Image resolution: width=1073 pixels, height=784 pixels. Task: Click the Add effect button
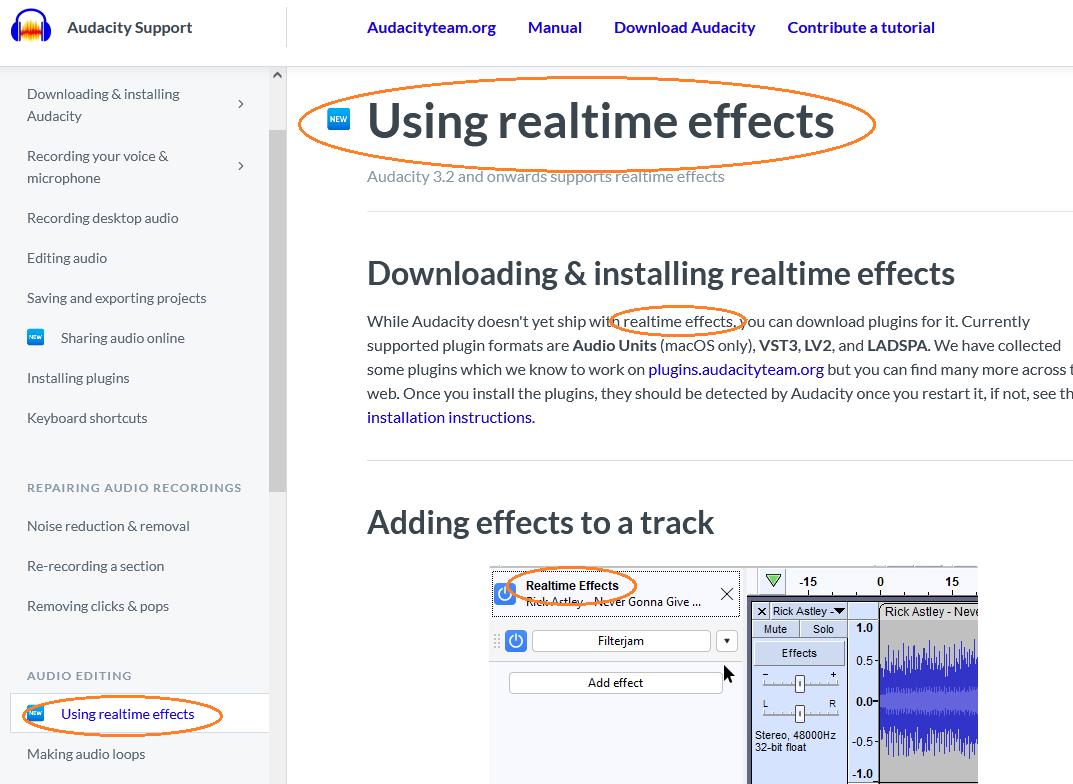pos(616,682)
